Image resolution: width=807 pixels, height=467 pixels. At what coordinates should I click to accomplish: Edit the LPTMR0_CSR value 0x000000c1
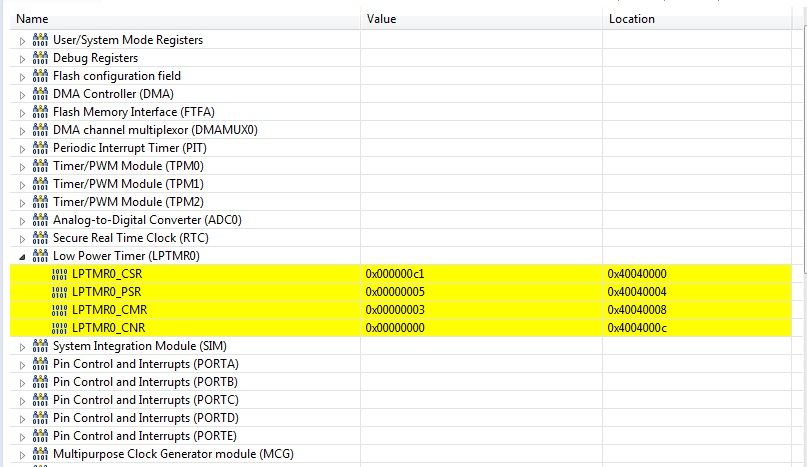click(395, 274)
